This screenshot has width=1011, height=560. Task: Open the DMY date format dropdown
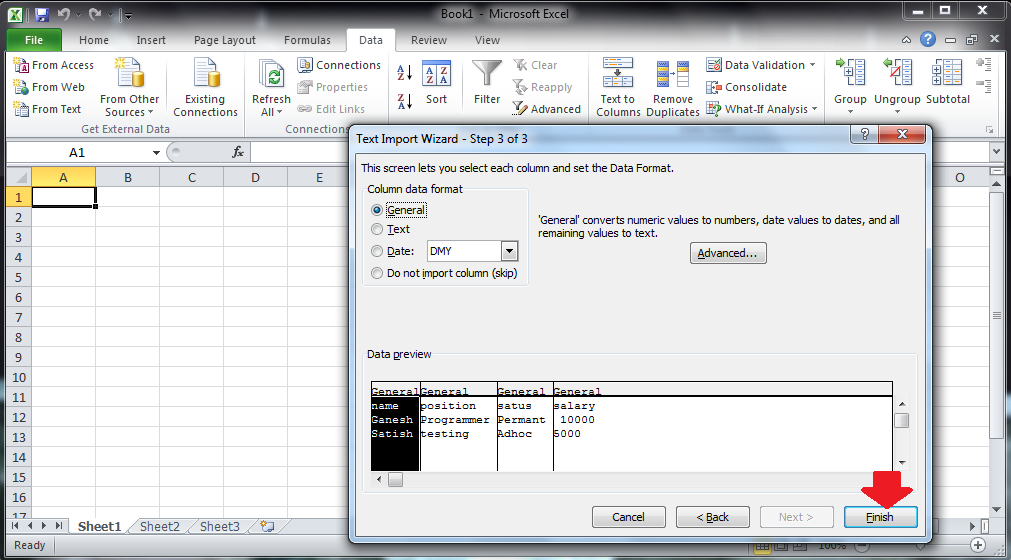pos(509,251)
